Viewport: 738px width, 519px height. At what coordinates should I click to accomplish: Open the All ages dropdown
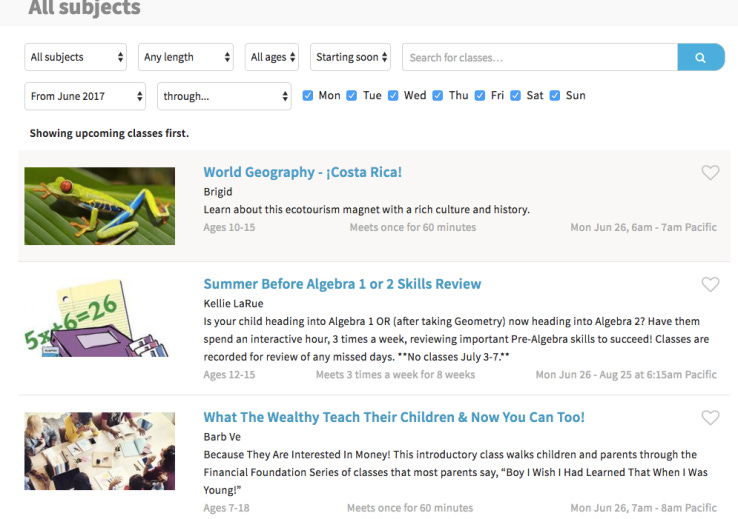272,57
